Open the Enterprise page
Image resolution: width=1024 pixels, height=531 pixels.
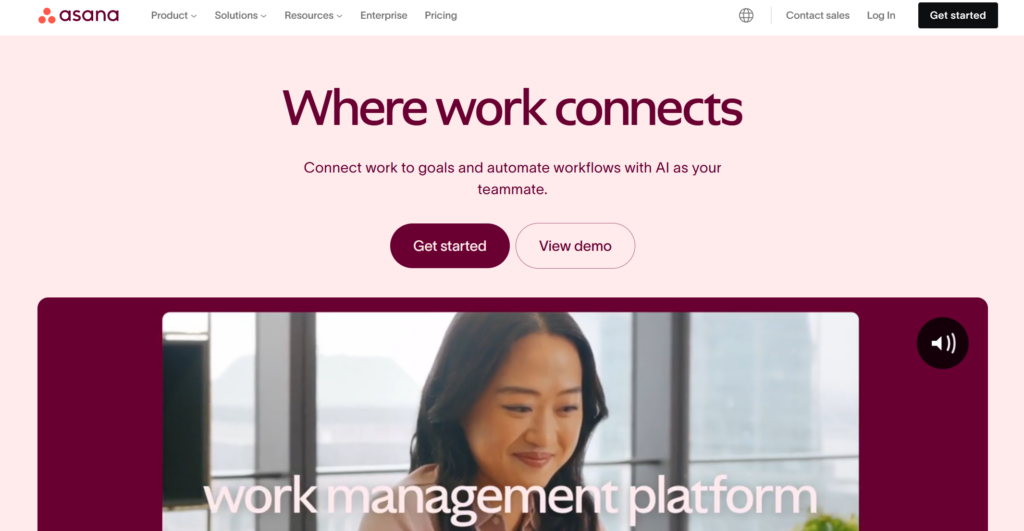(x=383, y=15)
